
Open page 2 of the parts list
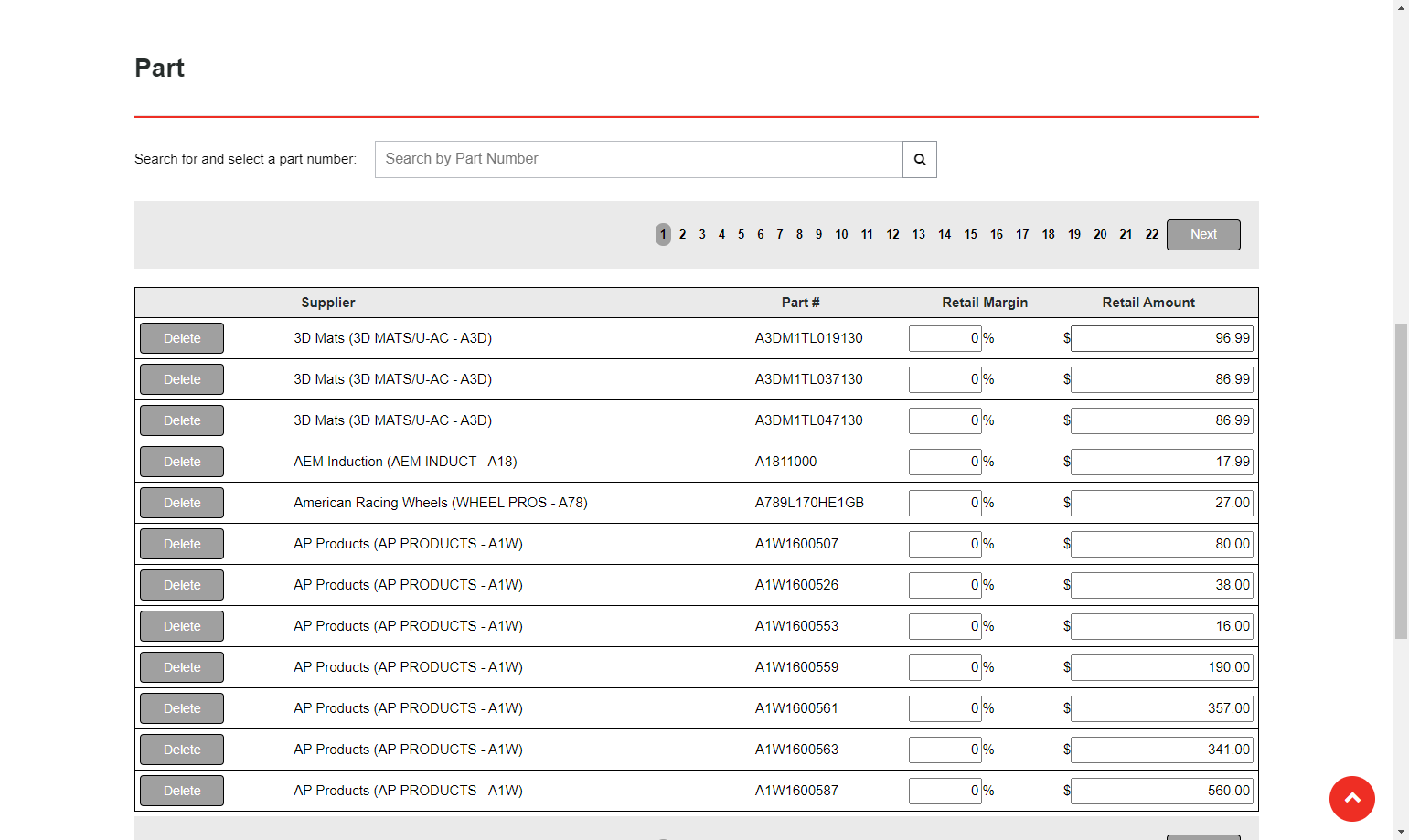pos(682,235)
